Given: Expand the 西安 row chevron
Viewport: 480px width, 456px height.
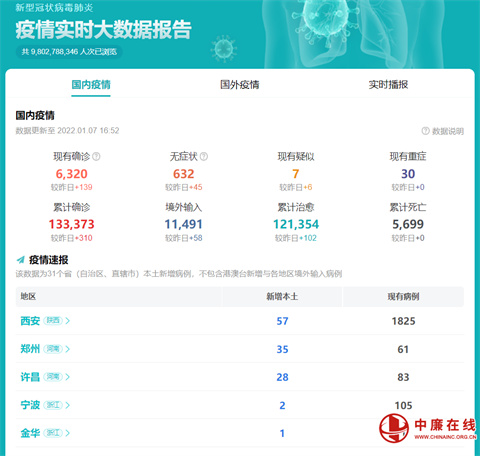Looking at the screenshot, I should pyautogui.click(x=68, y=321).
